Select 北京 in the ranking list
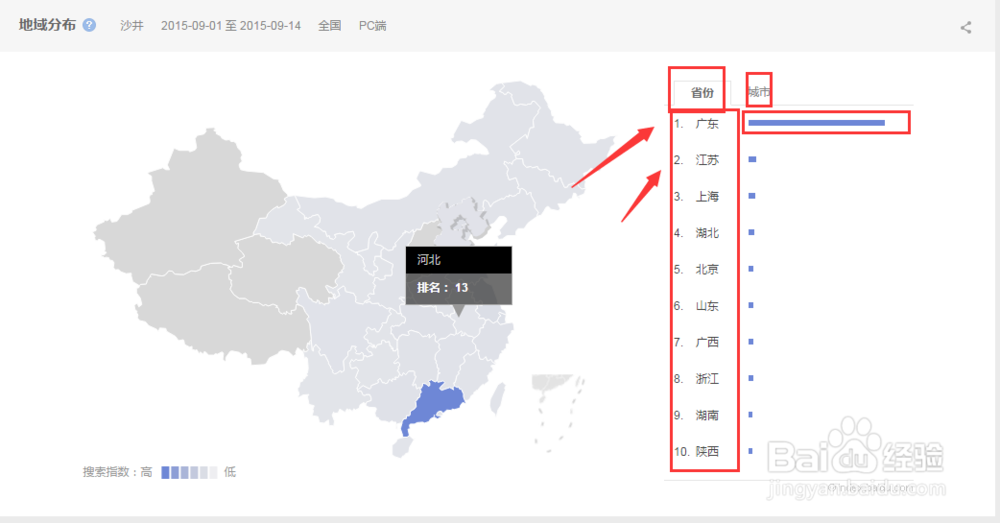 click(707, 269)
